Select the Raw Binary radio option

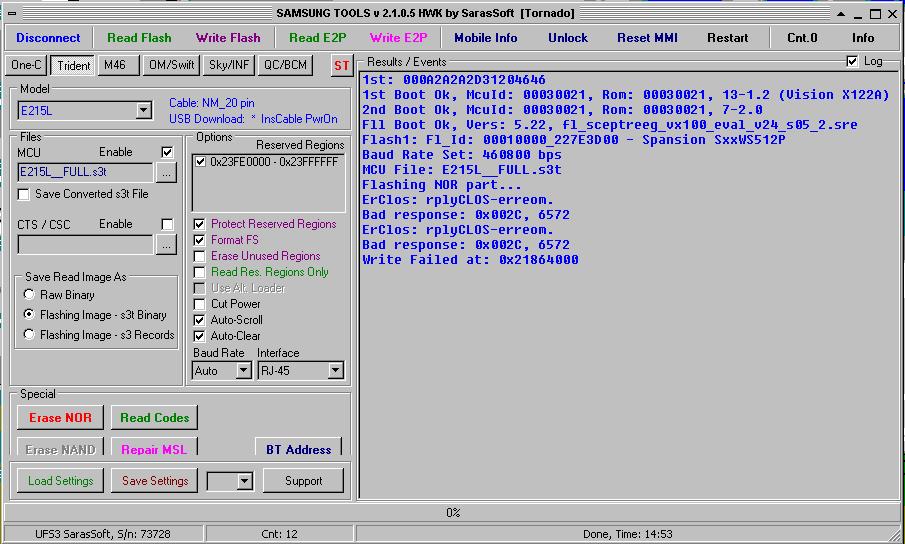click(29, 295)
